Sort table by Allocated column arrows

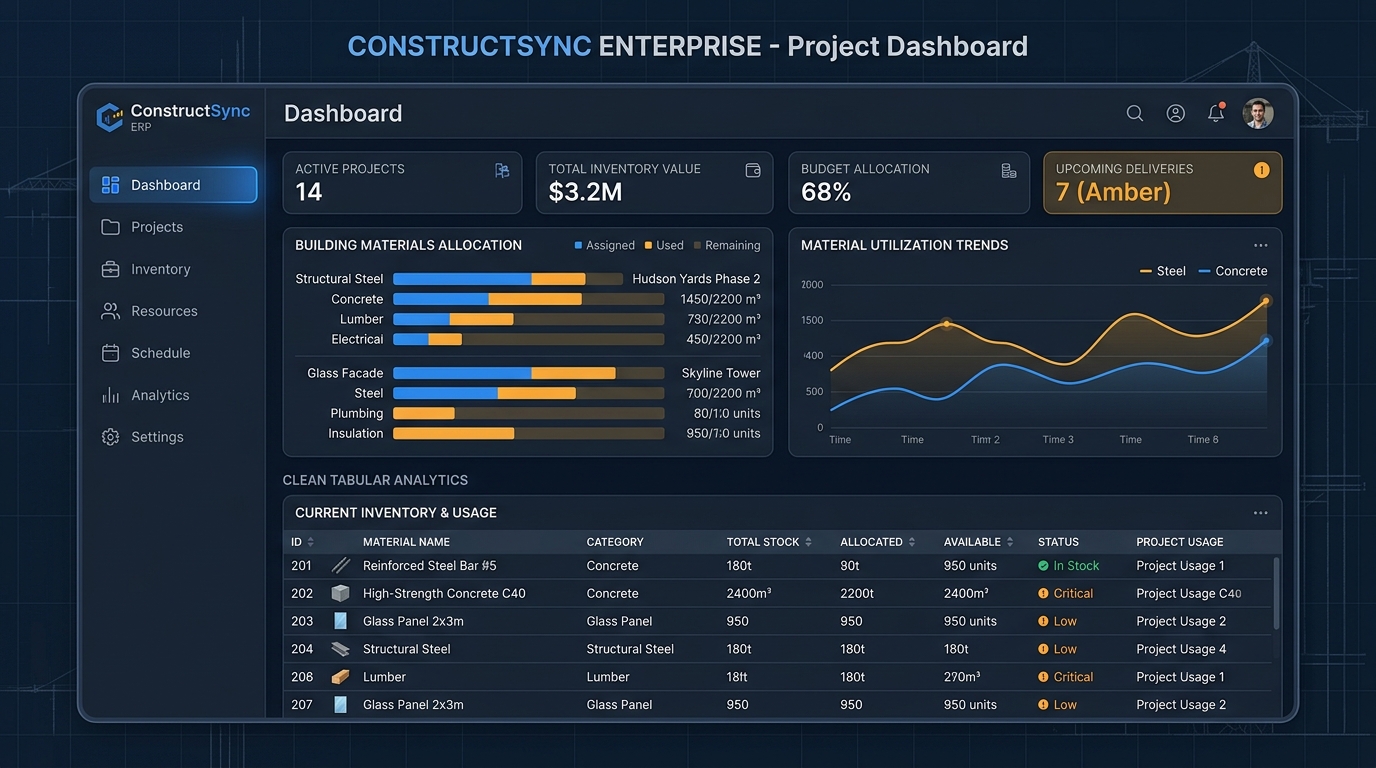(x=911, y=542)
